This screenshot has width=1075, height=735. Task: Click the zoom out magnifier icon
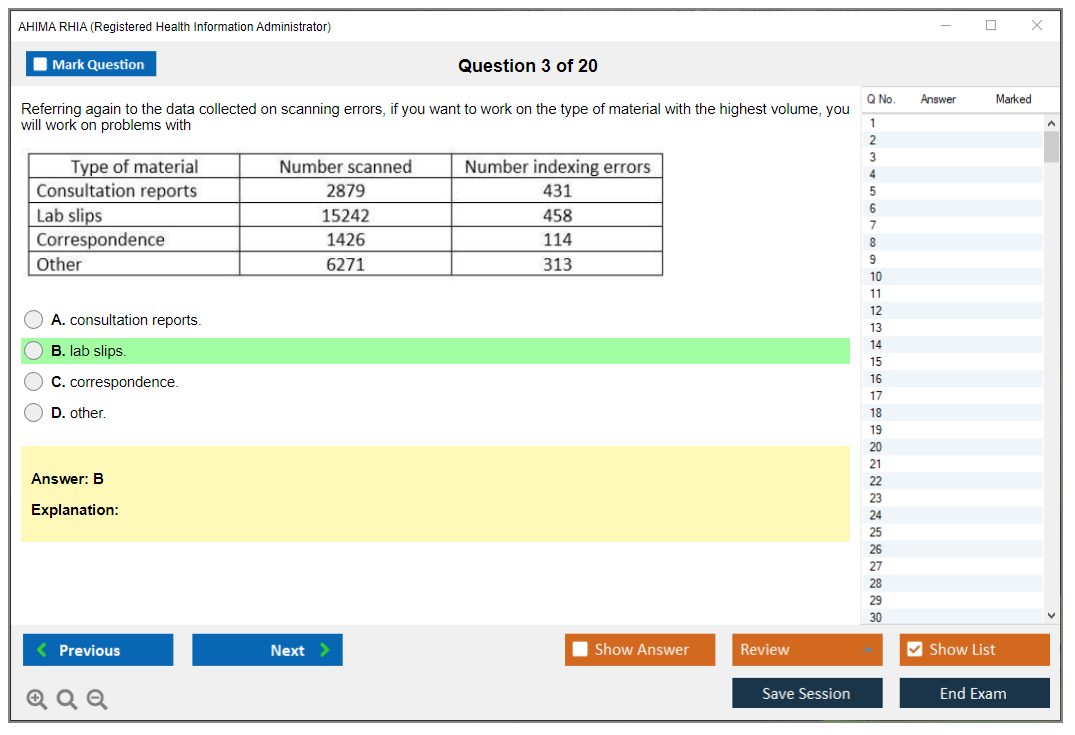click(x=97, y=700)
